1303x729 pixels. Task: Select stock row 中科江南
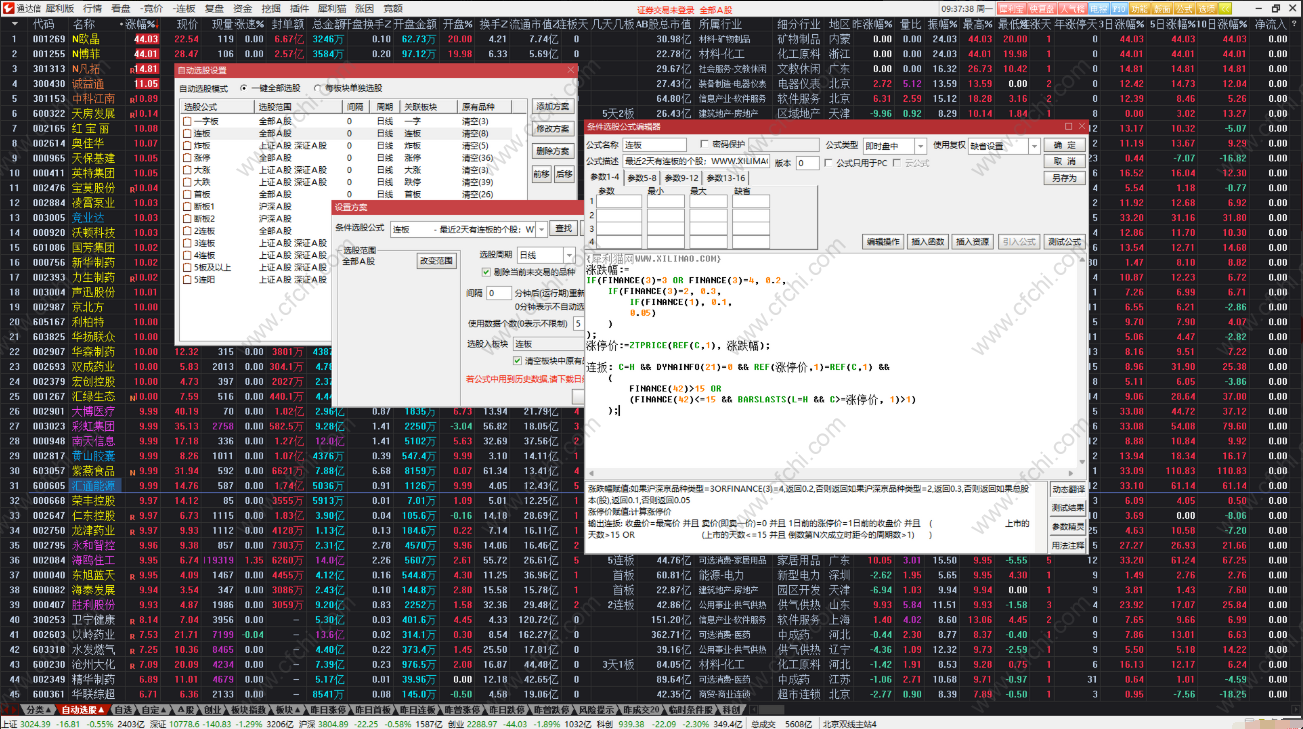(92, 99)
